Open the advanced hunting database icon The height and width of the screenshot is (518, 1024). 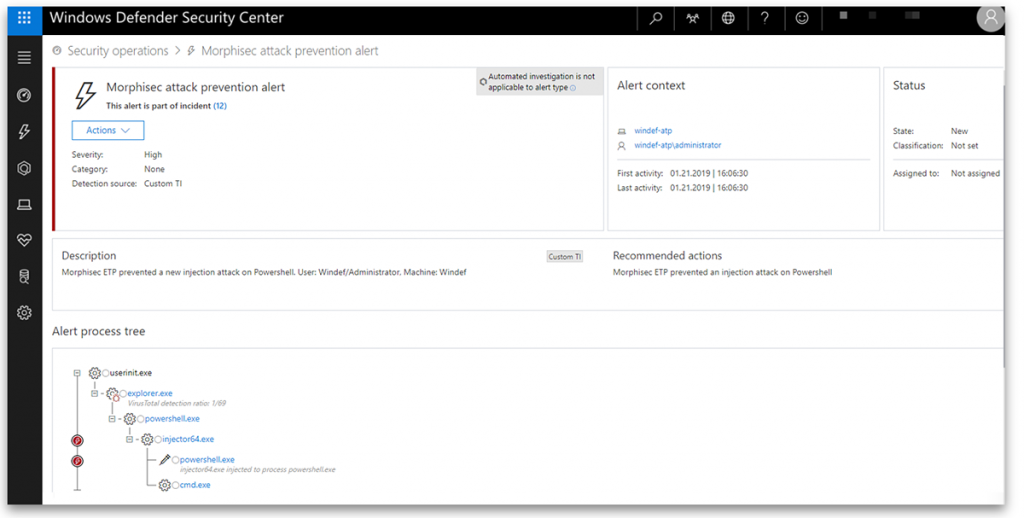(x=25, y=277)
